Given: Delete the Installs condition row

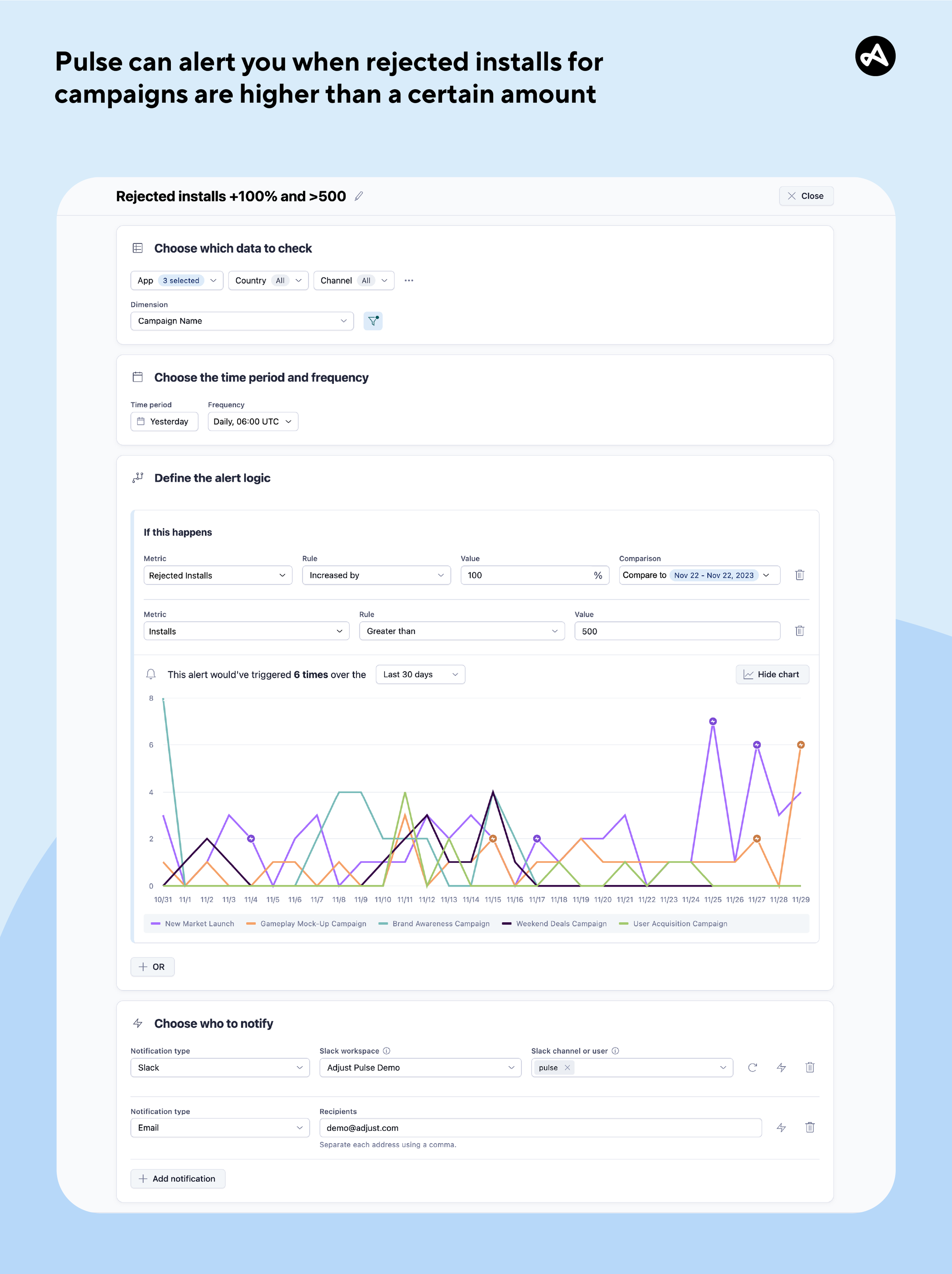Looking at the screenshot, I should pyautogui.click(x=799, y=631).
